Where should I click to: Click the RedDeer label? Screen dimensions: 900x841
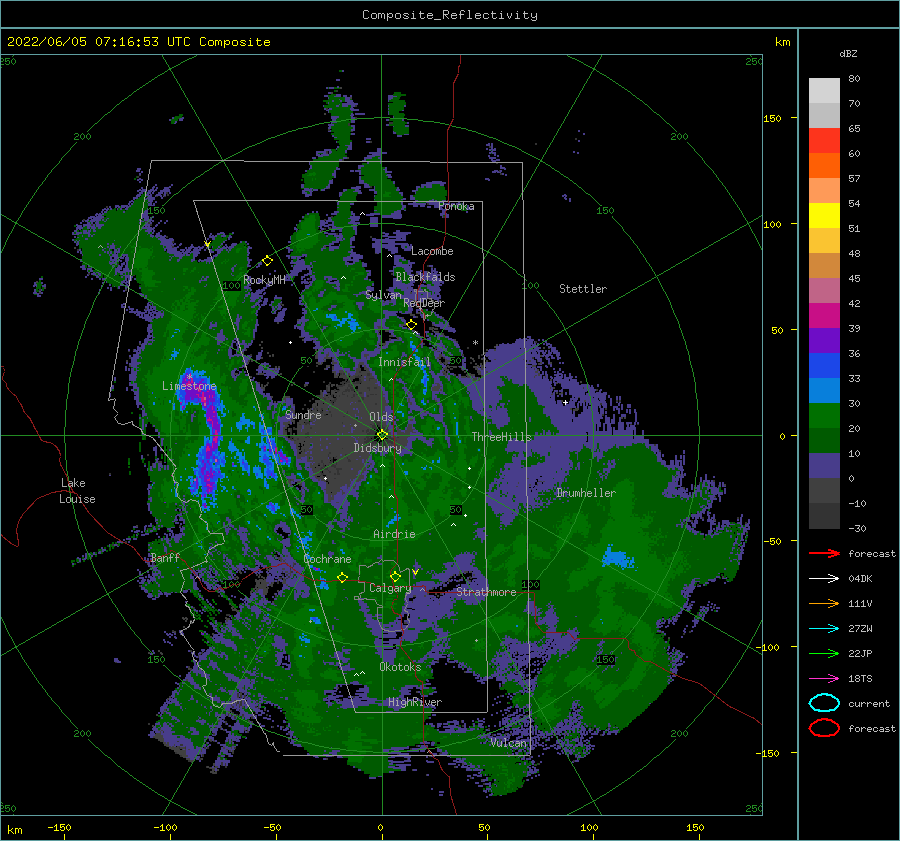424,303
